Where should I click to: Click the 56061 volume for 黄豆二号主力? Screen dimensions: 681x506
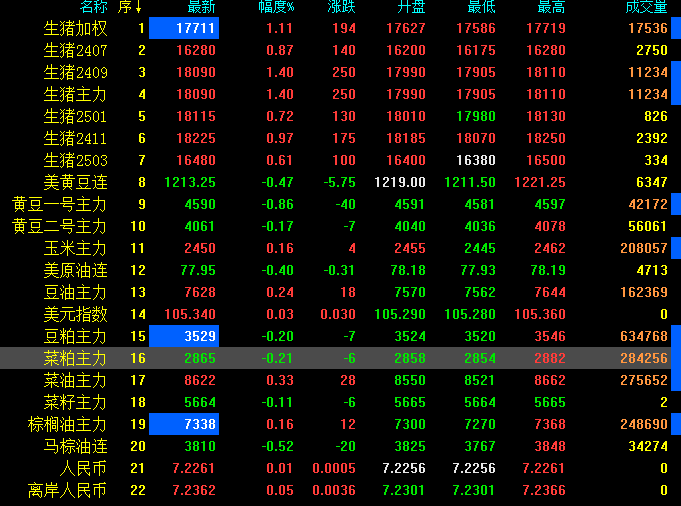(648, 226)
